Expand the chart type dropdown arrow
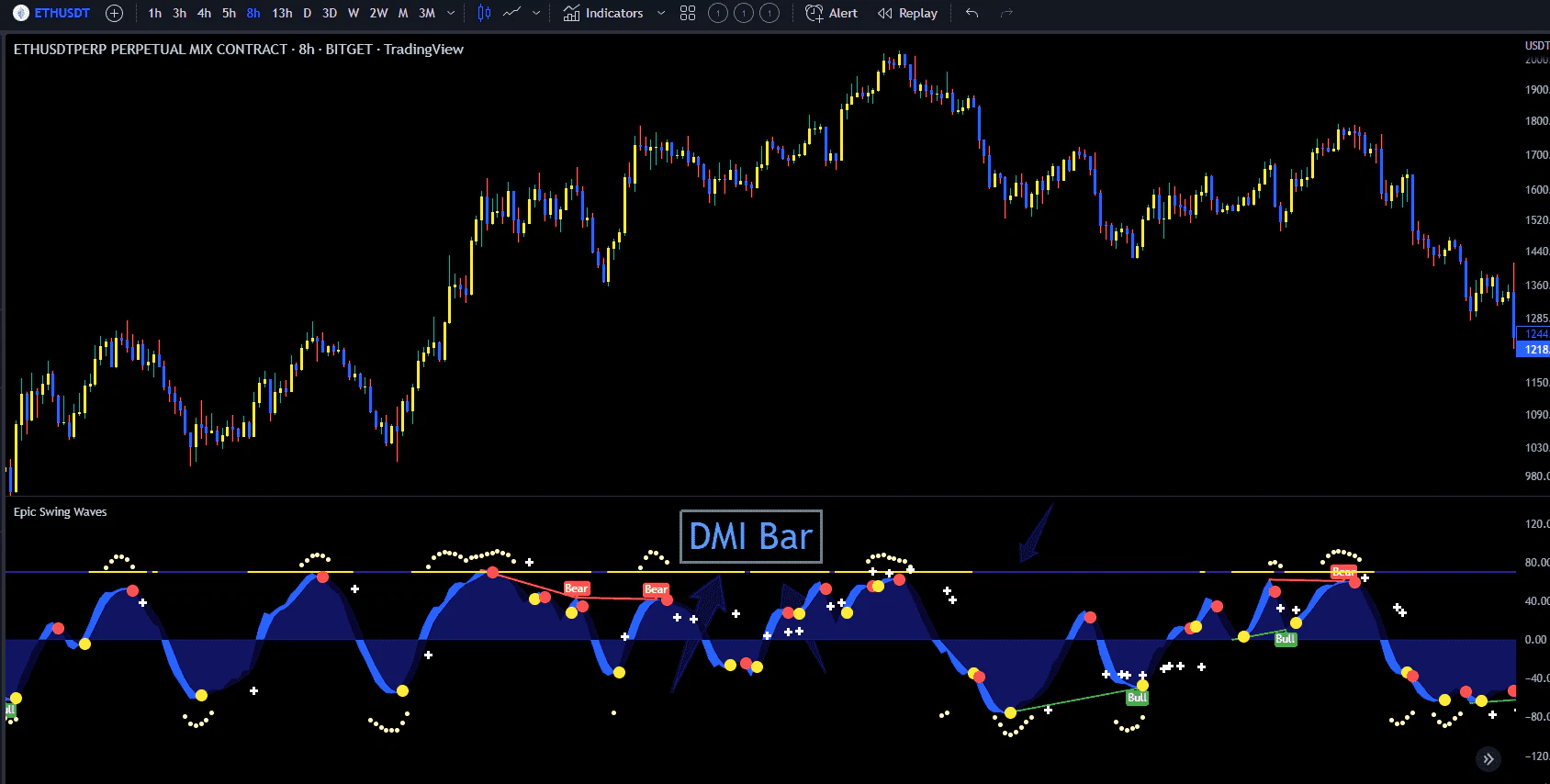Image resolution: width=1550 pixels, height=784 pixels. [536, 13]
